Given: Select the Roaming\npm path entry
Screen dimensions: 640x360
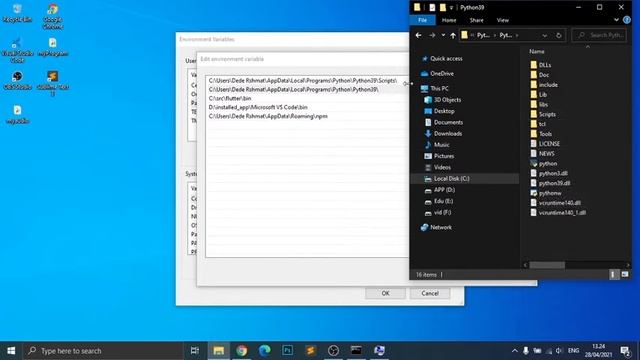Looking at the screenshot, I should 268,116.
